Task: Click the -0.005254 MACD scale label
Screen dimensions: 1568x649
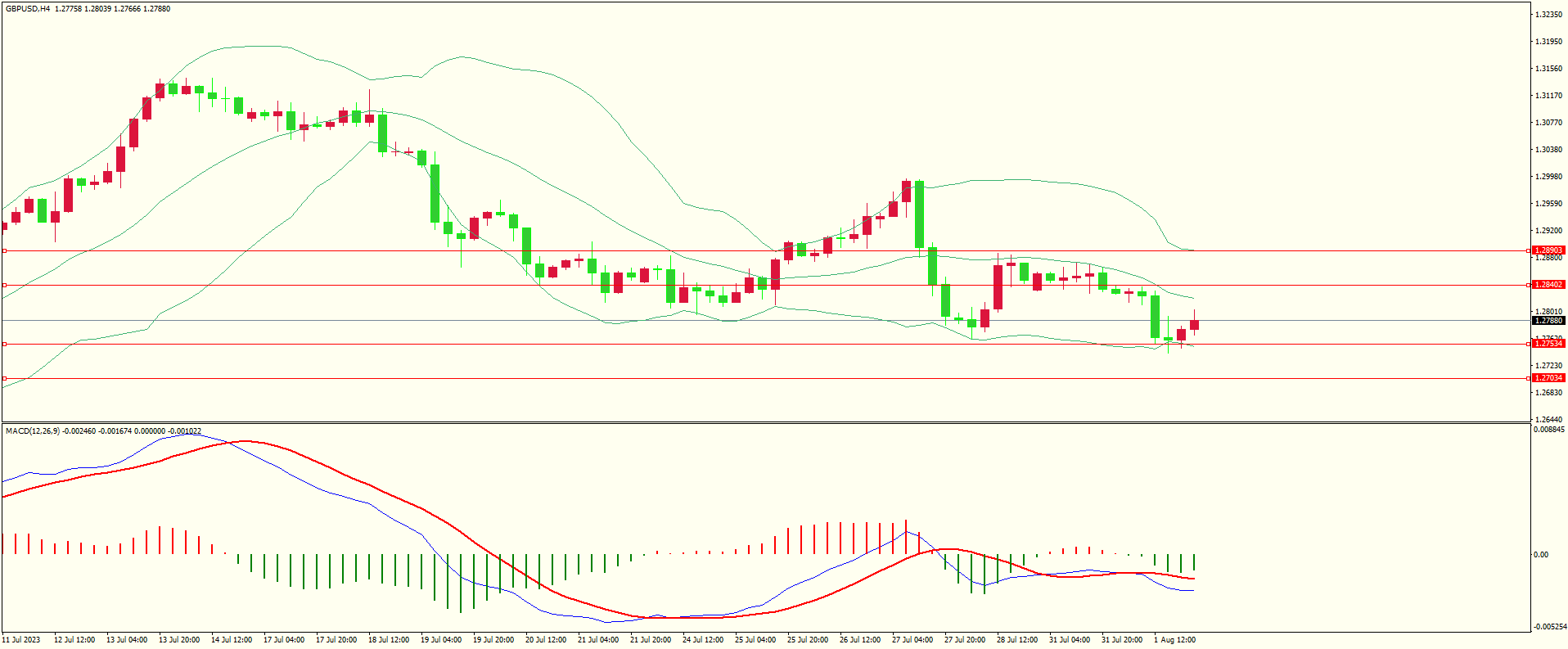Action: point(1550,627)
